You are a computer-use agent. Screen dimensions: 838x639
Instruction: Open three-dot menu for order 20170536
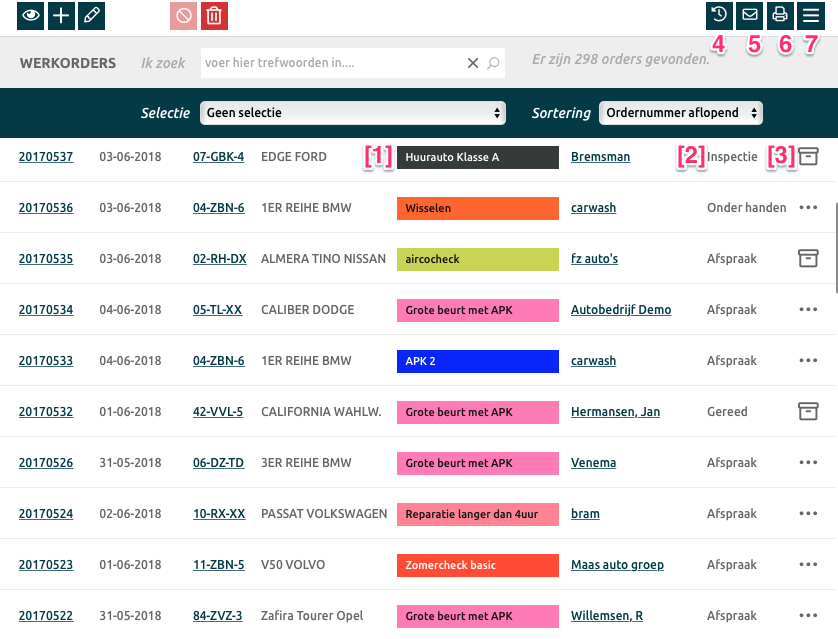pyautogui.click(x=808, y=208)
